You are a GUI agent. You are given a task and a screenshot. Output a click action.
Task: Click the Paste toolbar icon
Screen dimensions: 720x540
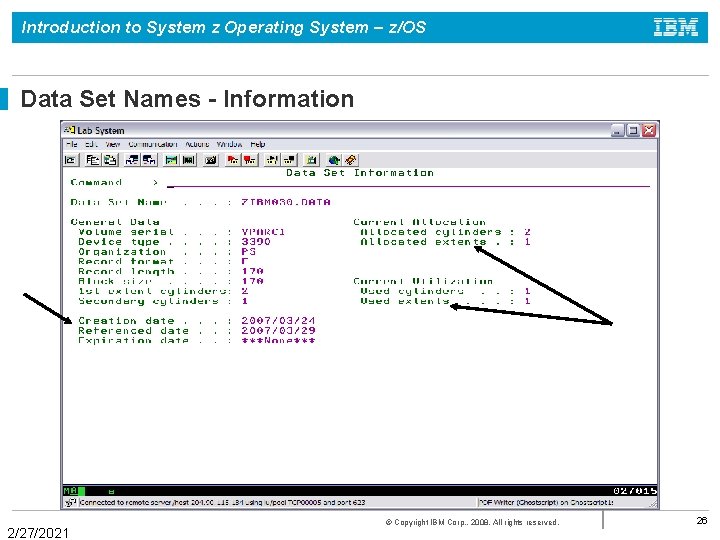click(111, 160)
